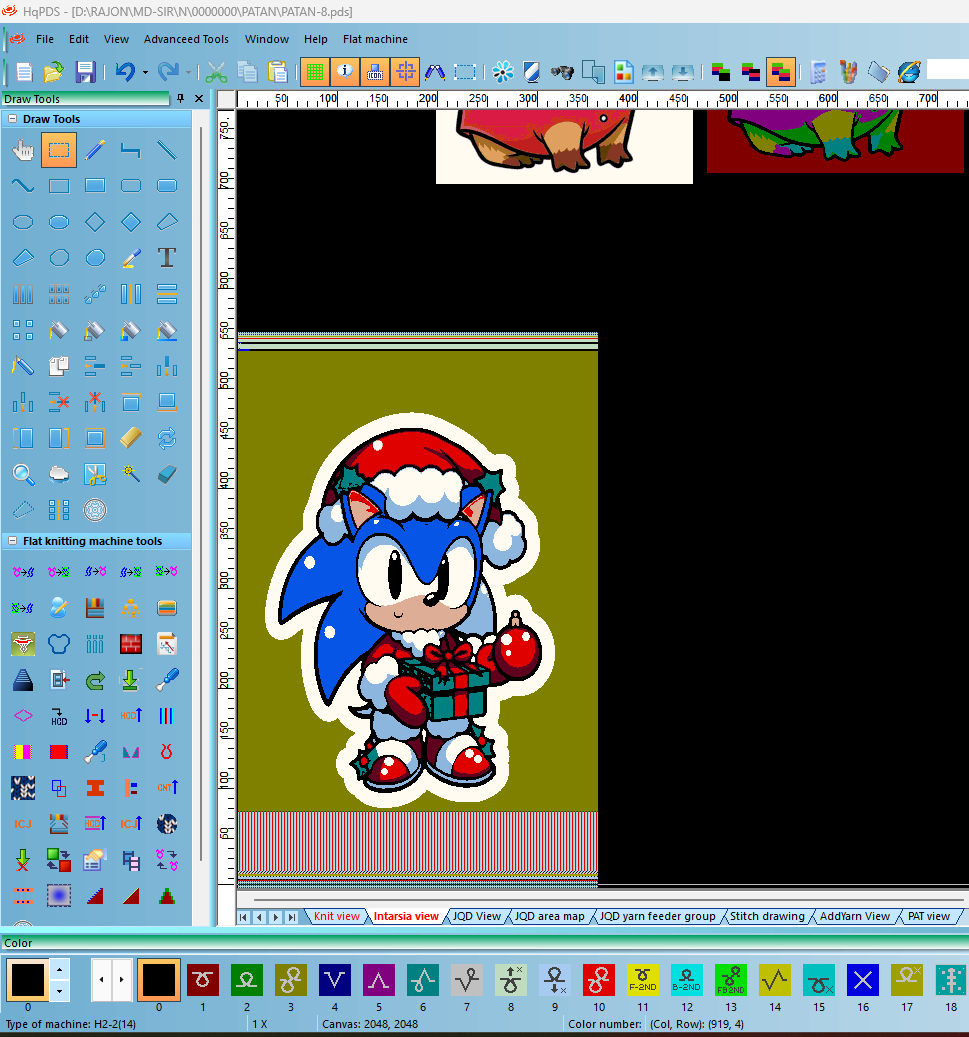Image resolution: width=969 pixels, height=1037 pixels.
Task: Switch to the Knit view tab
Action: click(337, 916)
